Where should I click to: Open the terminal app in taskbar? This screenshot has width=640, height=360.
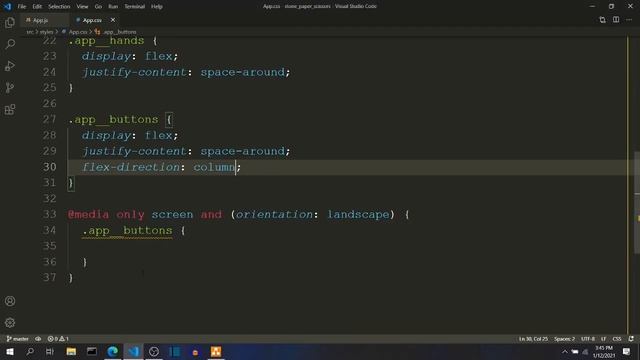pos(92,351)
